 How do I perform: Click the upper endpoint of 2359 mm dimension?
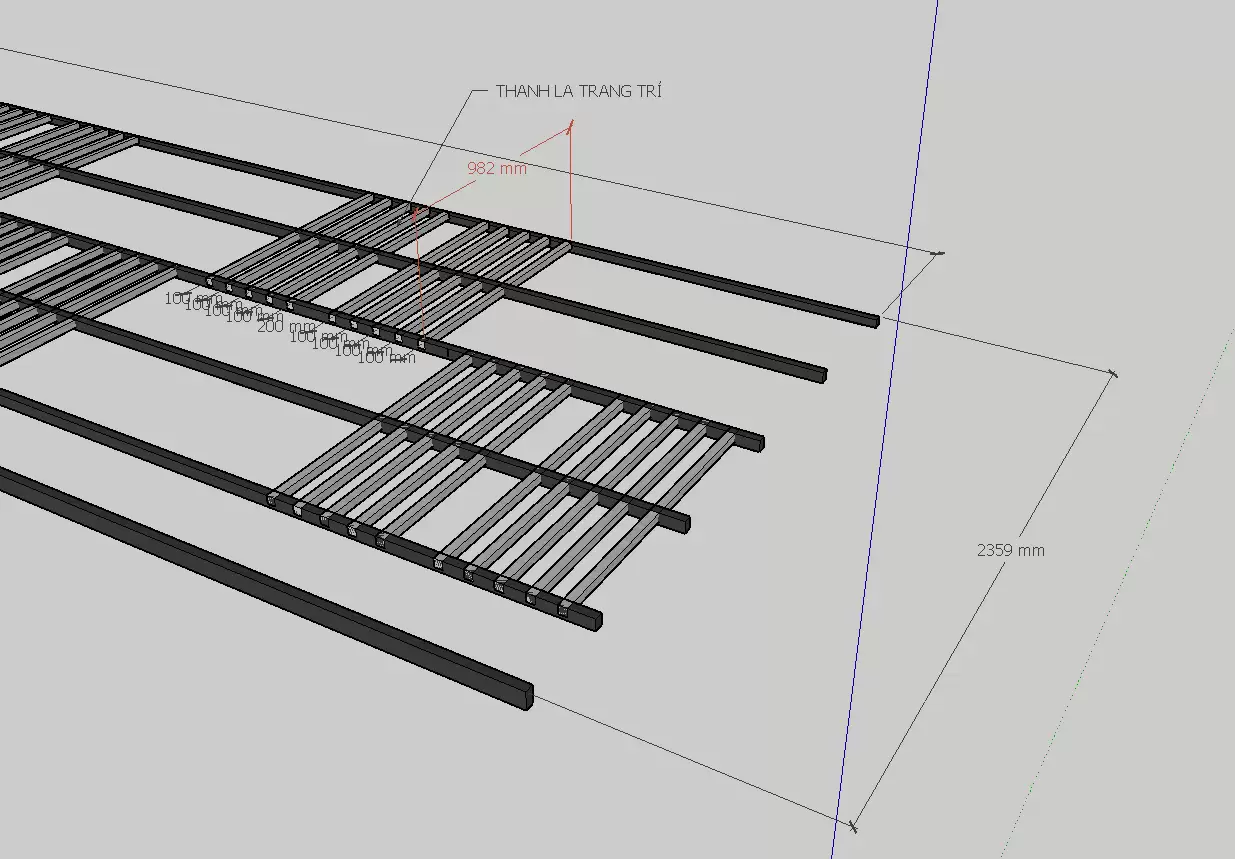[x=1113, y=374]
